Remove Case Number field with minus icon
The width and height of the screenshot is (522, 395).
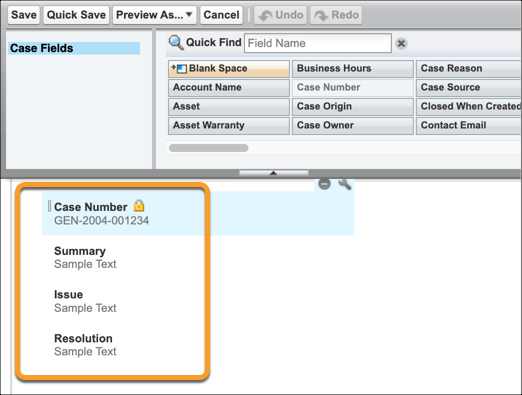pos(324,184)
